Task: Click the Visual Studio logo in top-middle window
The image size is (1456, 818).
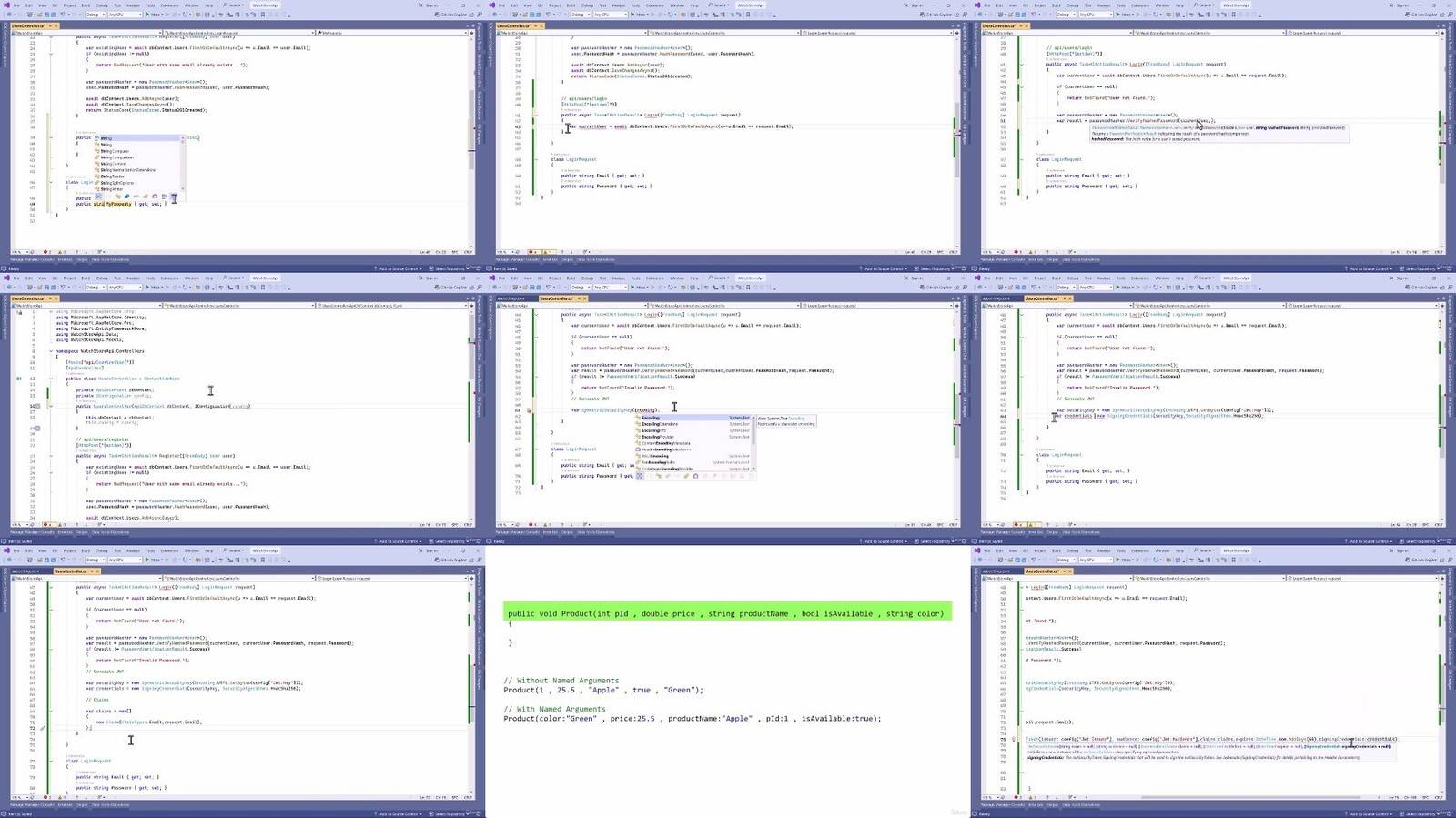Action: pos(491,5)
